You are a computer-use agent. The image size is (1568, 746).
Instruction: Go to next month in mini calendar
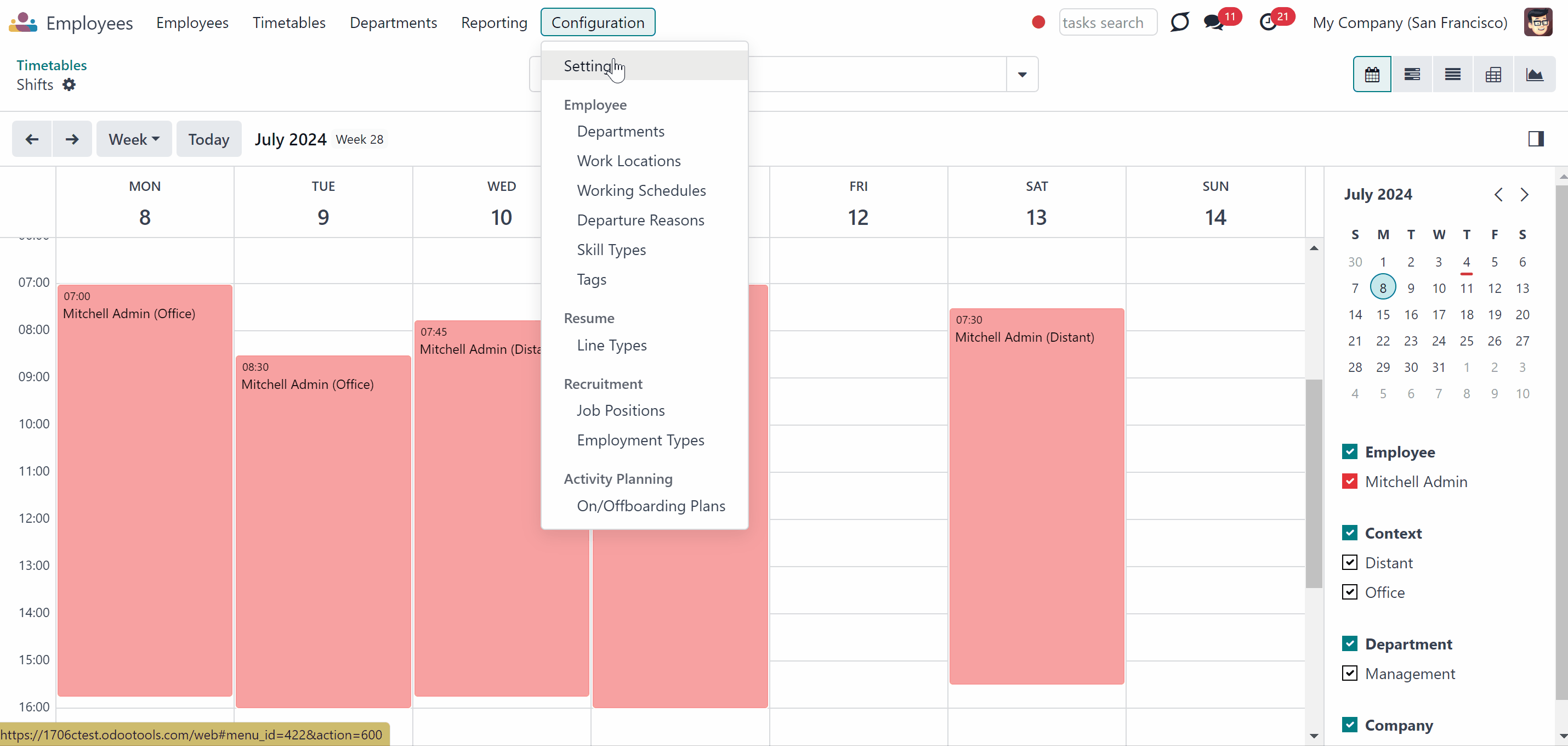1524,194
